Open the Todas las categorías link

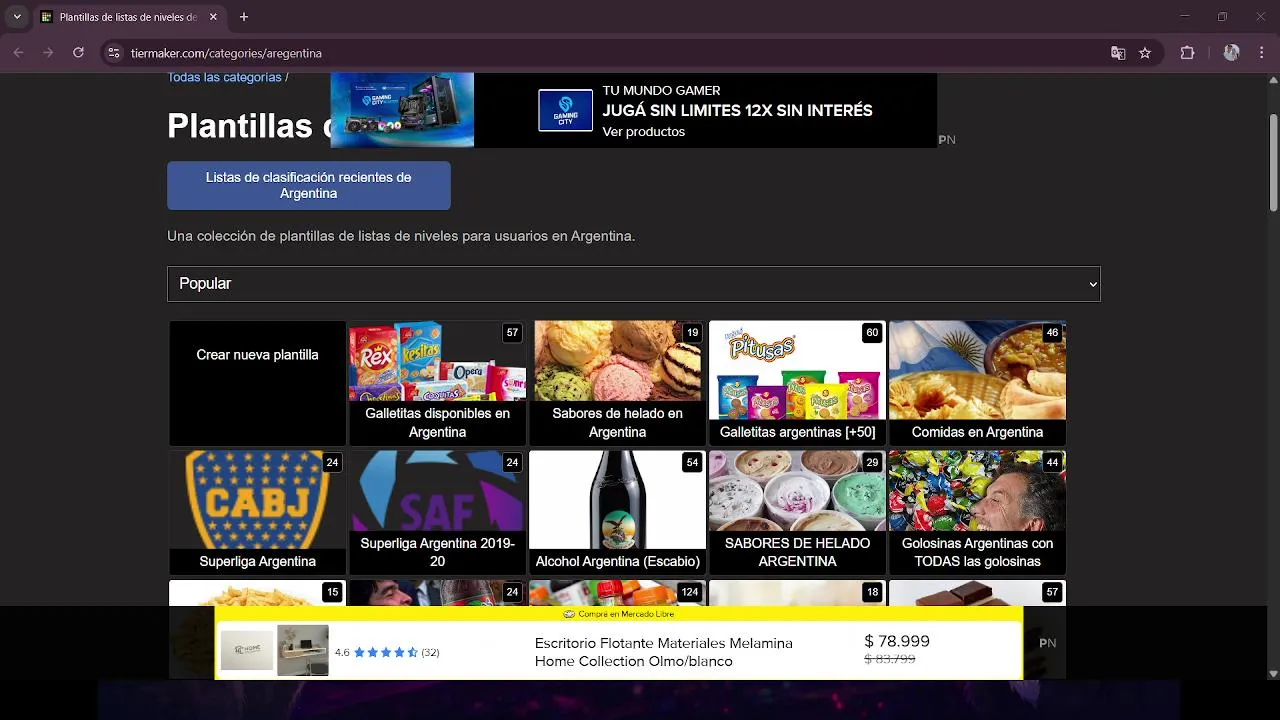pyautogui.click(x=224, y=77)
